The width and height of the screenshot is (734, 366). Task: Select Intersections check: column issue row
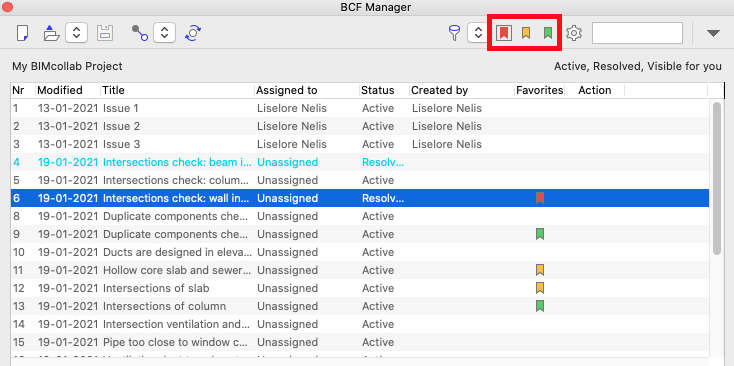[360, 180]
